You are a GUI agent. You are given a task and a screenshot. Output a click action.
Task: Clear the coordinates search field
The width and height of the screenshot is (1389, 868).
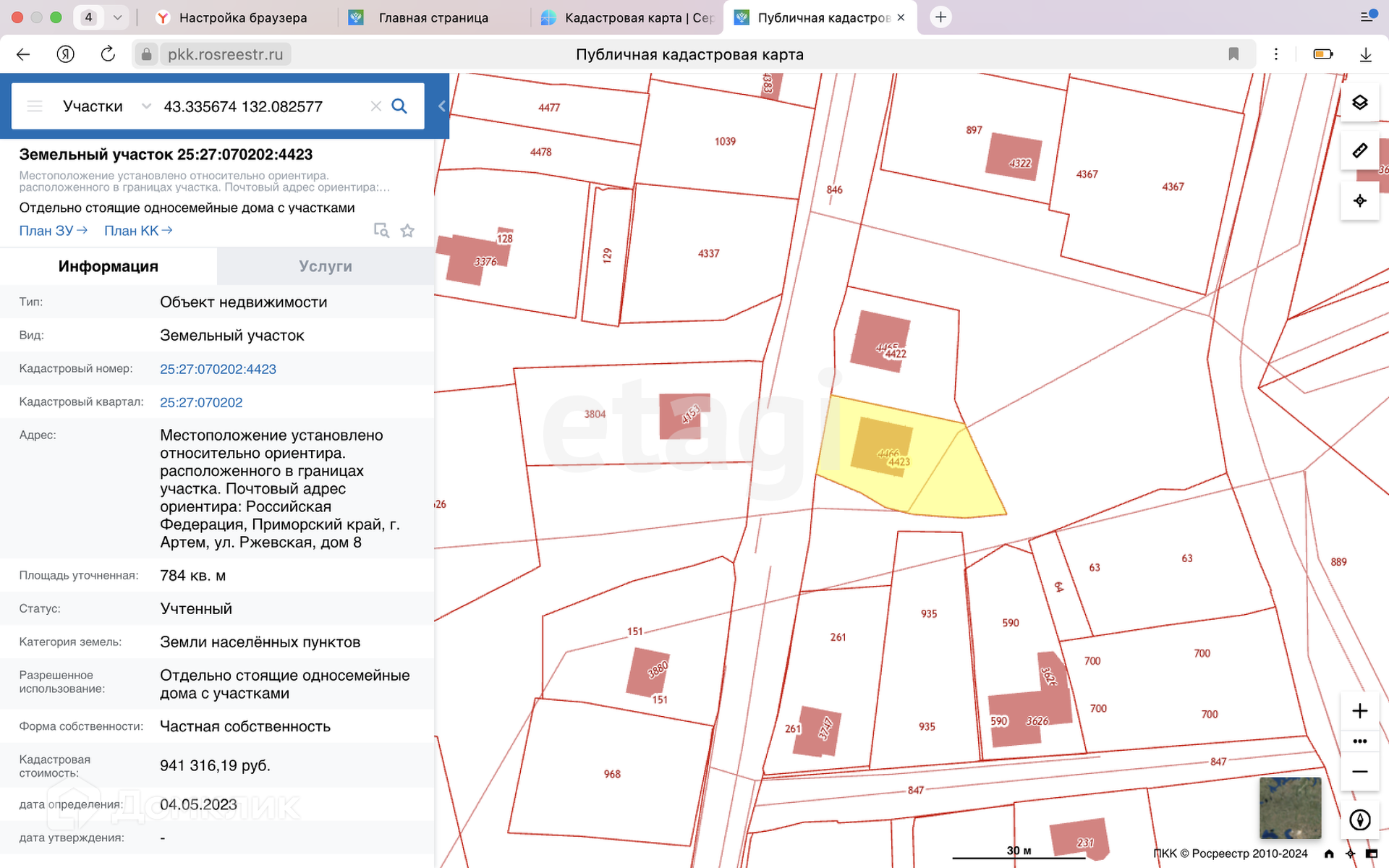pos(375,106)
